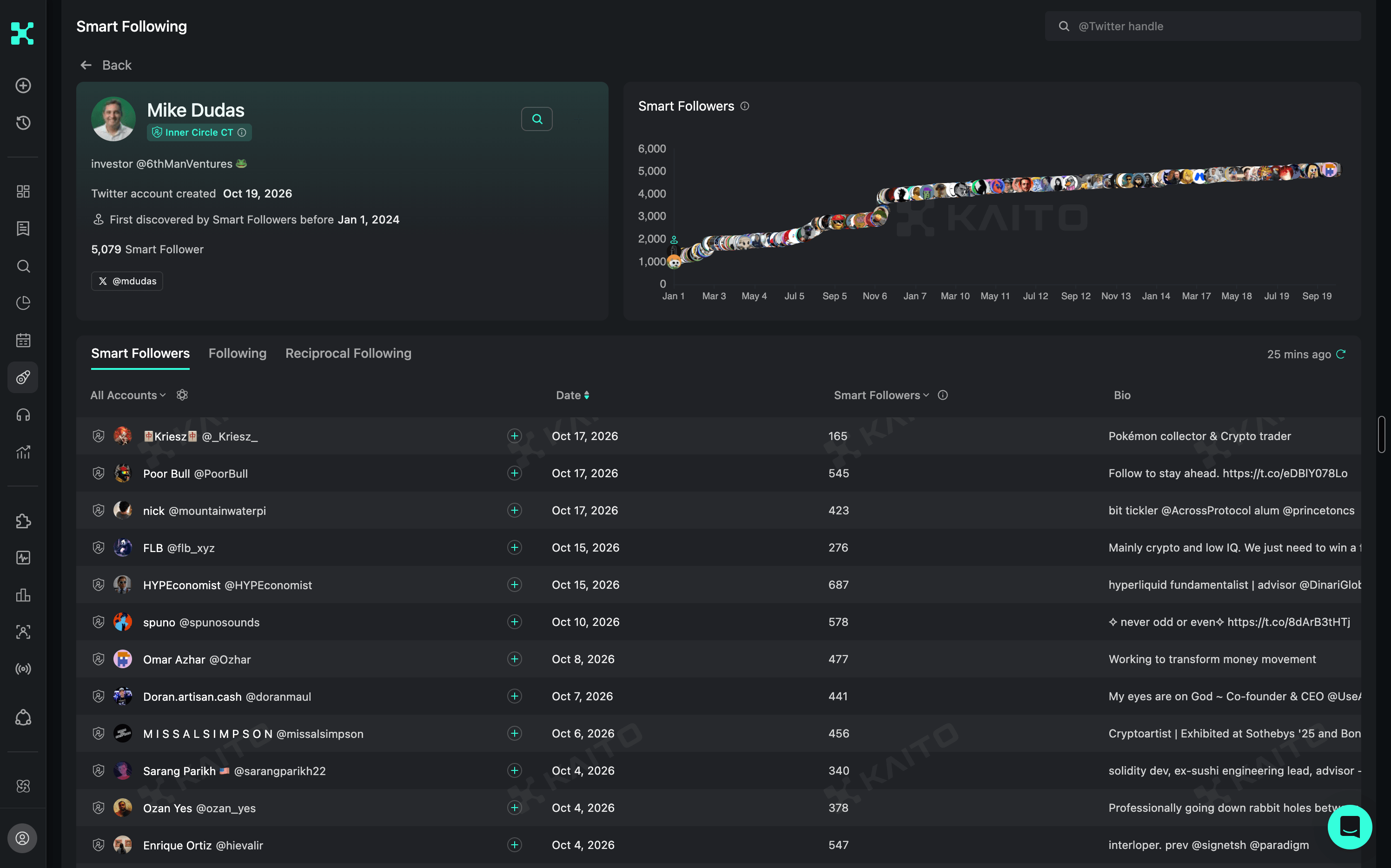Image resolution: width=1391 pixels, height=868 pixels.
Task: Click Mike Dudas profile avatar
Action: pos(113,119)
